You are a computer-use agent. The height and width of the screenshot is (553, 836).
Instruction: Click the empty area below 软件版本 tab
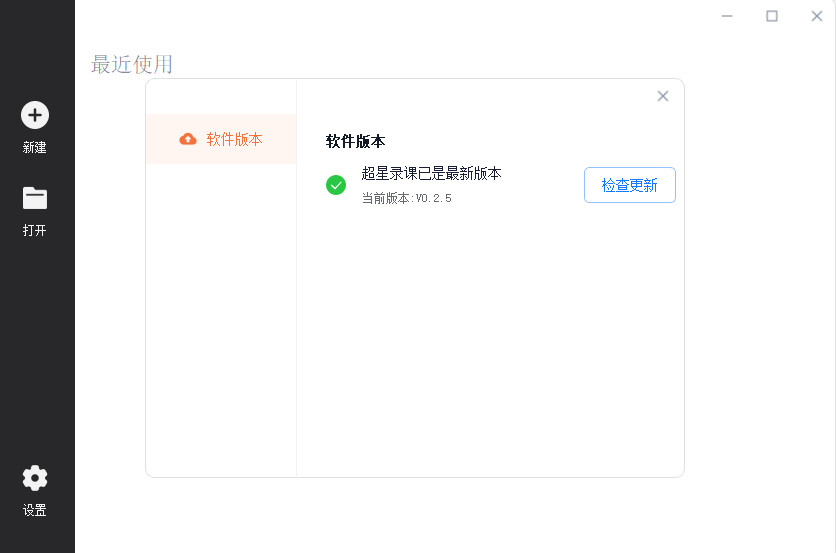point(221,320)
